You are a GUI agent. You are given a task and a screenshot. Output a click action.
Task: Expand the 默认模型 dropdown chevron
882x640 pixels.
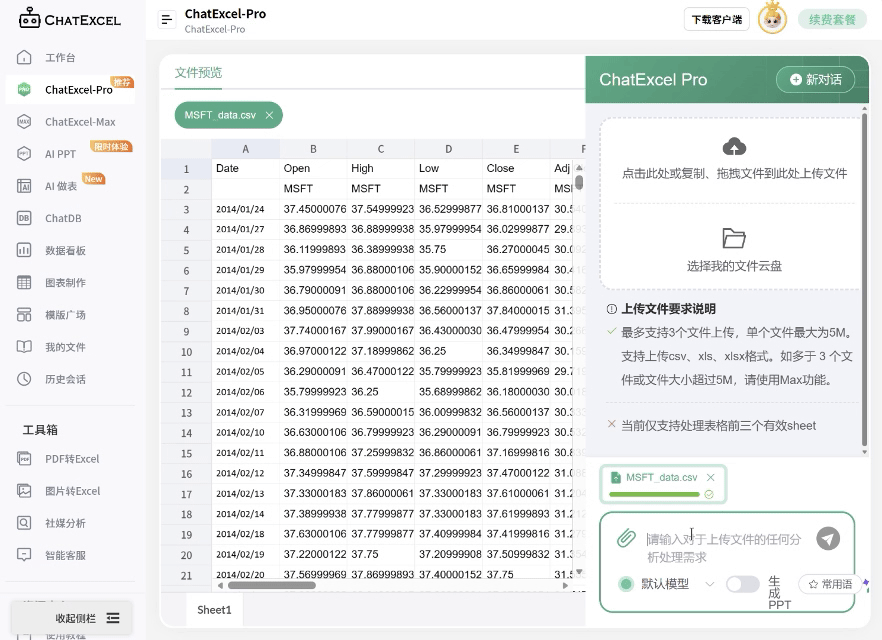(710, 584)
